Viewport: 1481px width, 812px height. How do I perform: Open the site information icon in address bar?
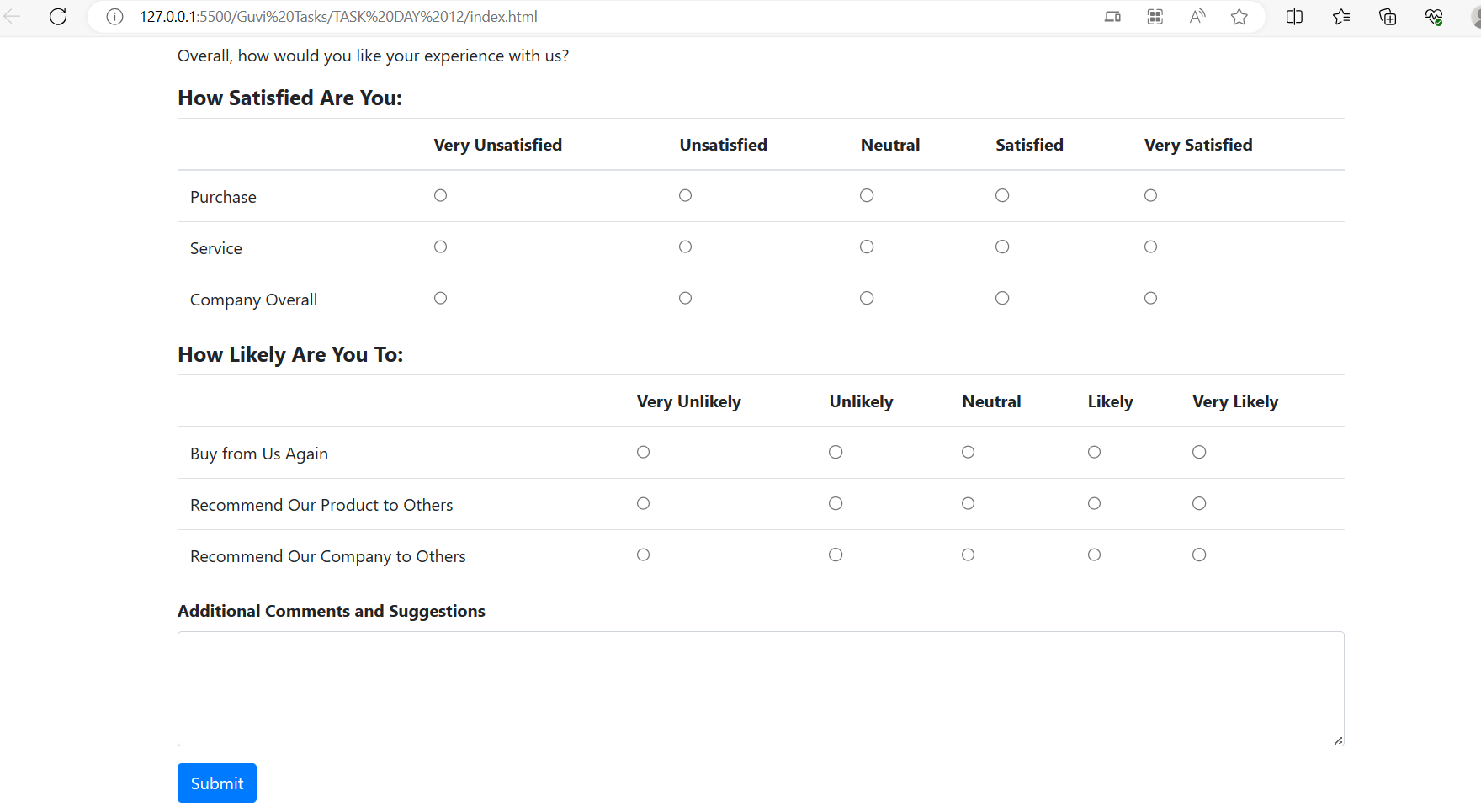click(x=114, y=16)
